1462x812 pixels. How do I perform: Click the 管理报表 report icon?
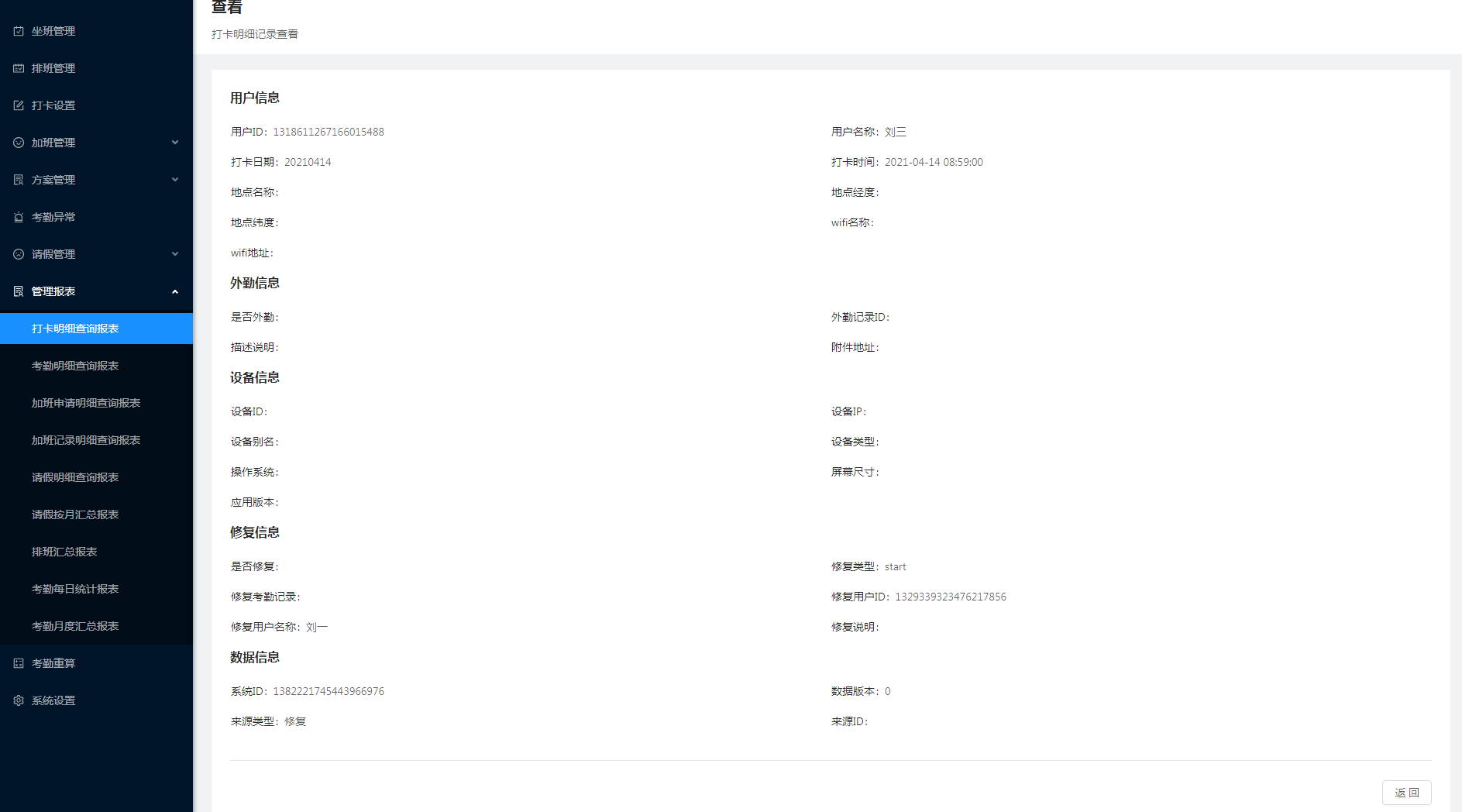(x=19, y=291)
